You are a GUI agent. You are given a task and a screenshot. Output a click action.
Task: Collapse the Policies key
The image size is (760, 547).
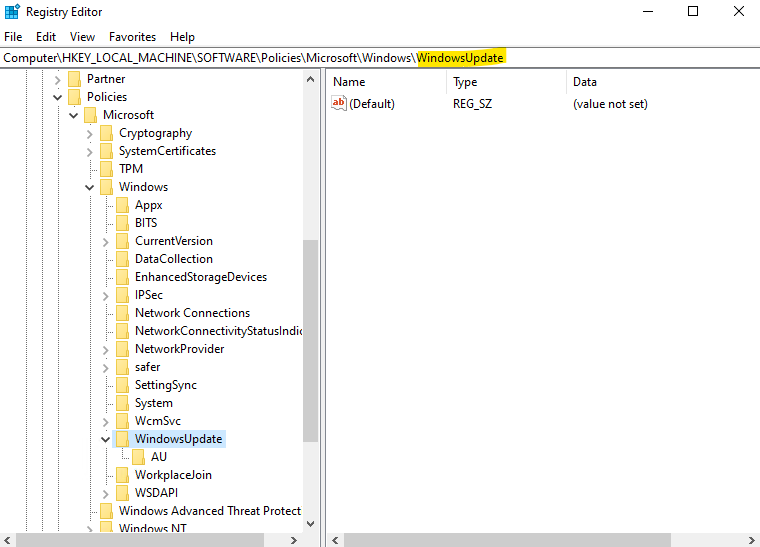(x=58, y=97)
